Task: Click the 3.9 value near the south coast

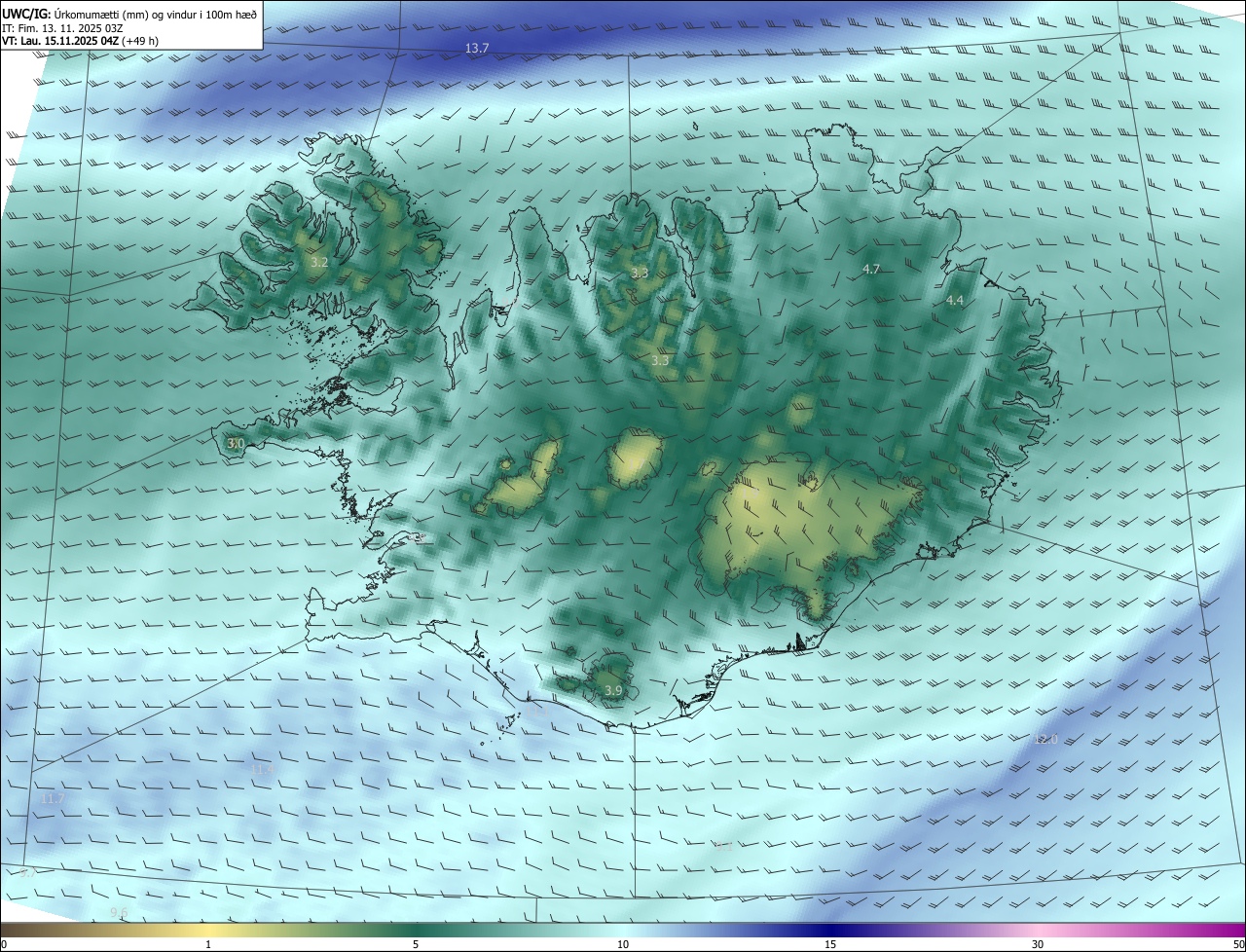Action: (x=613, y=690)
